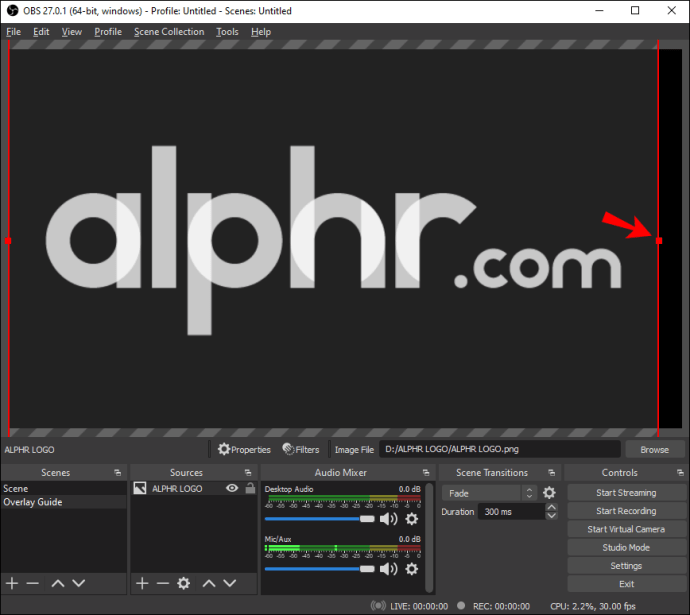The height and width of the screenshot is (615, 690).
Task: Select Scene in Scenes list
Action: coord(64,488)
